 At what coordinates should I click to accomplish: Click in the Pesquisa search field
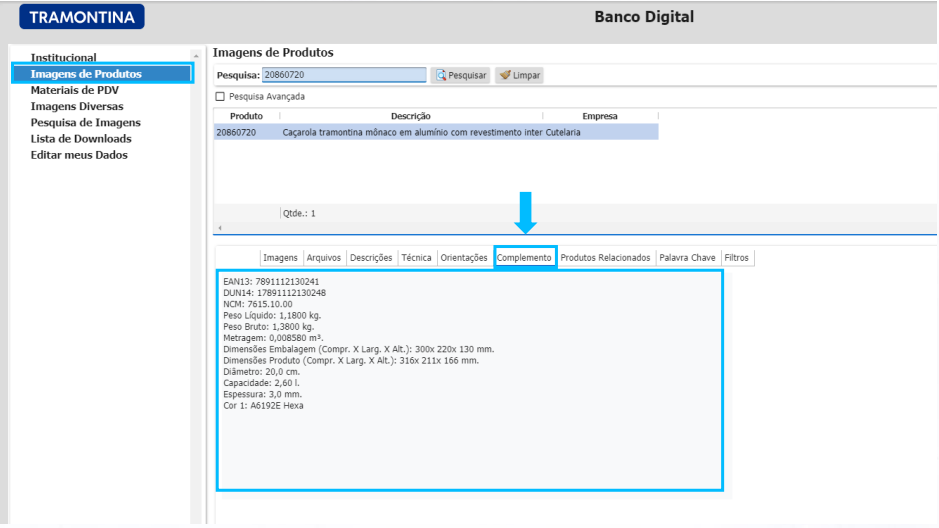[x=344, y=75]
